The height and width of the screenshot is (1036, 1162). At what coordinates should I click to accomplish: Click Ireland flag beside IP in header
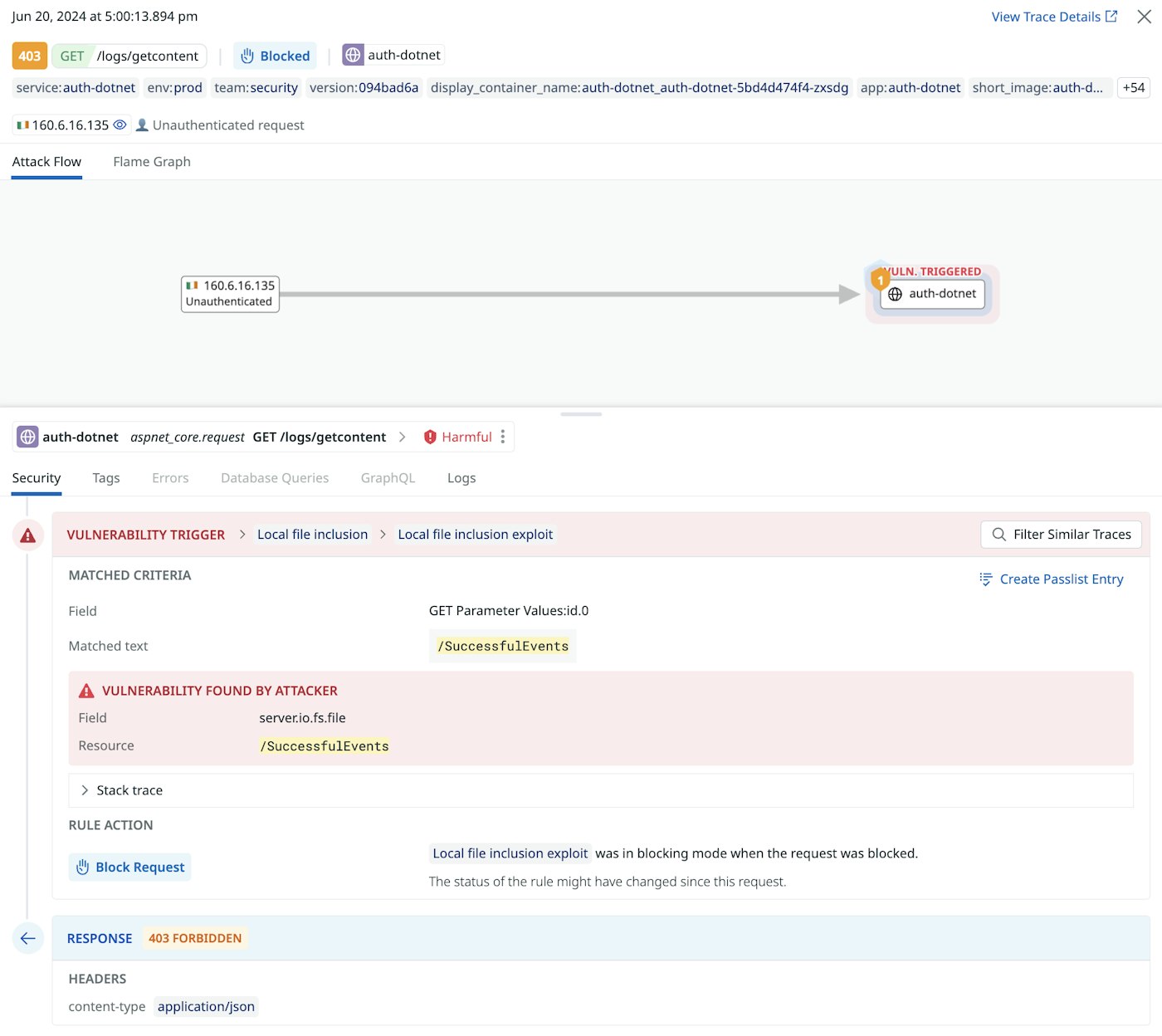point(23,125)
